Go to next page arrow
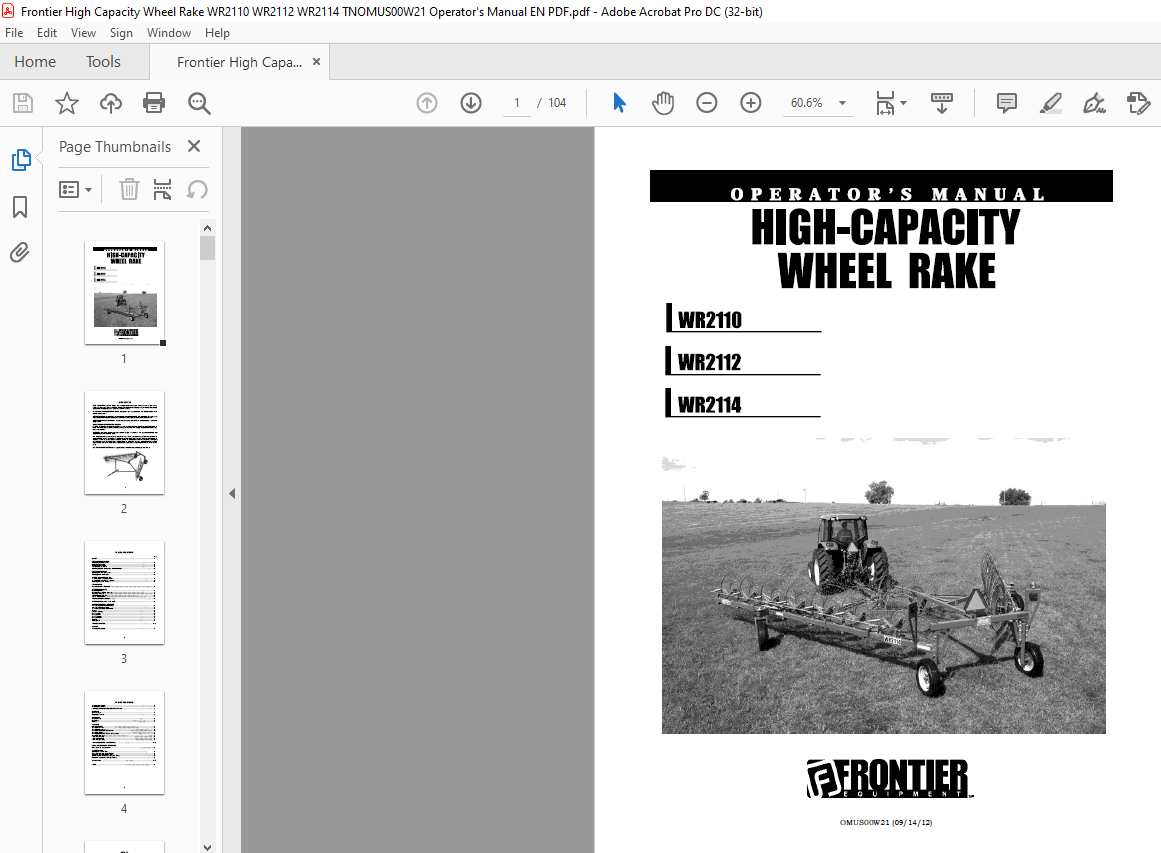 (x=471, y=103)
